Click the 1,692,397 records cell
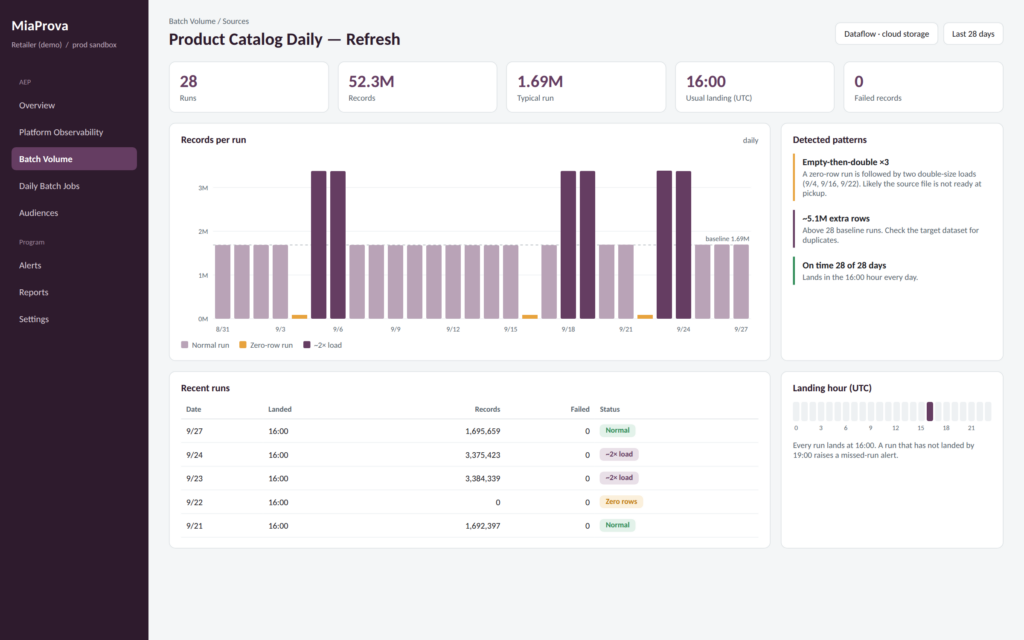The height and width of the screenshot is (640, 1024). [483, 526]
